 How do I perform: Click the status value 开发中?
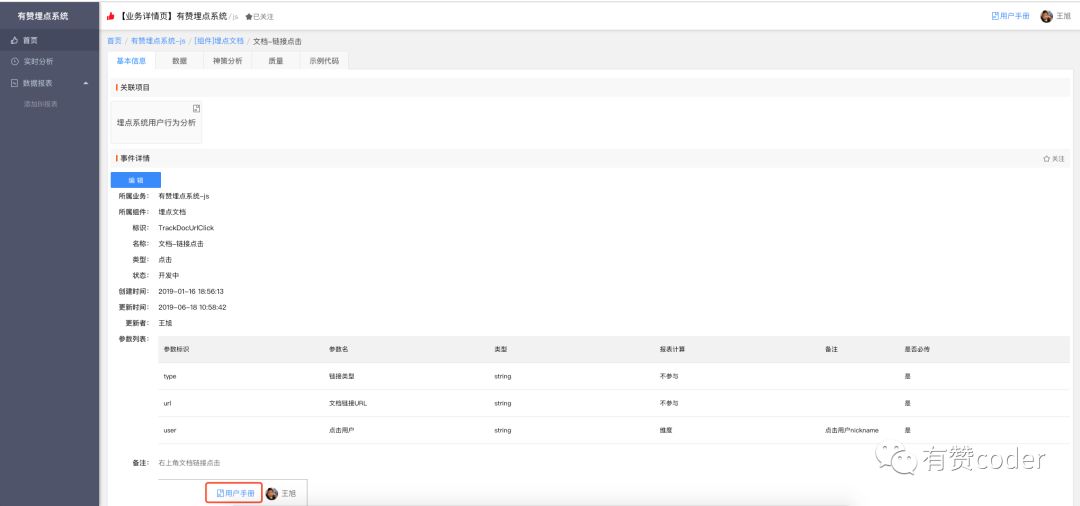coord(169,275)
